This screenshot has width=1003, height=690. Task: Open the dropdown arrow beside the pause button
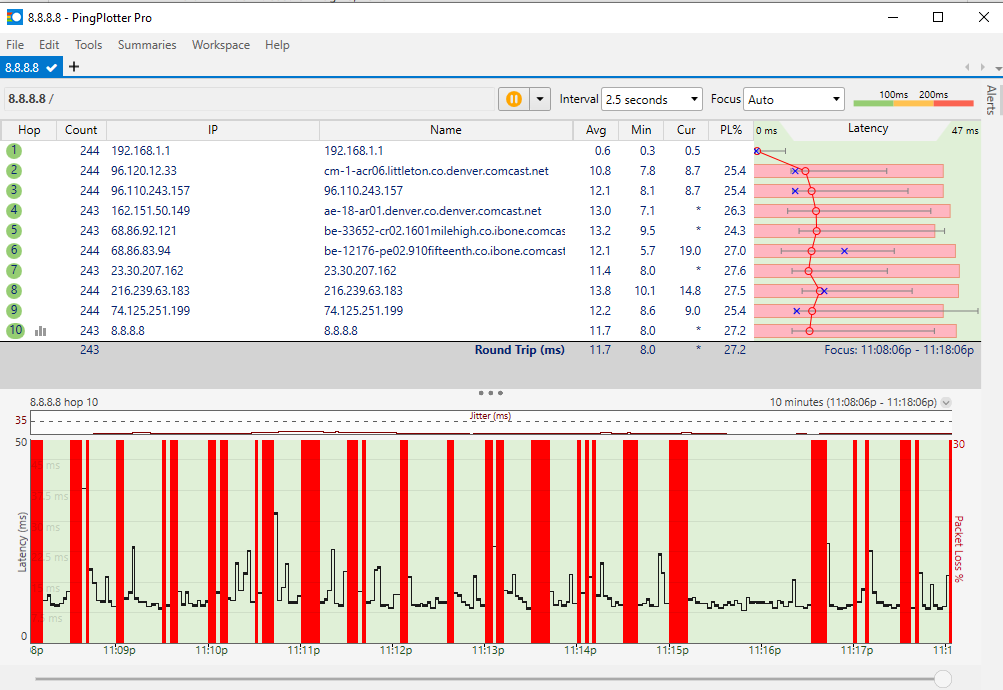540,99
